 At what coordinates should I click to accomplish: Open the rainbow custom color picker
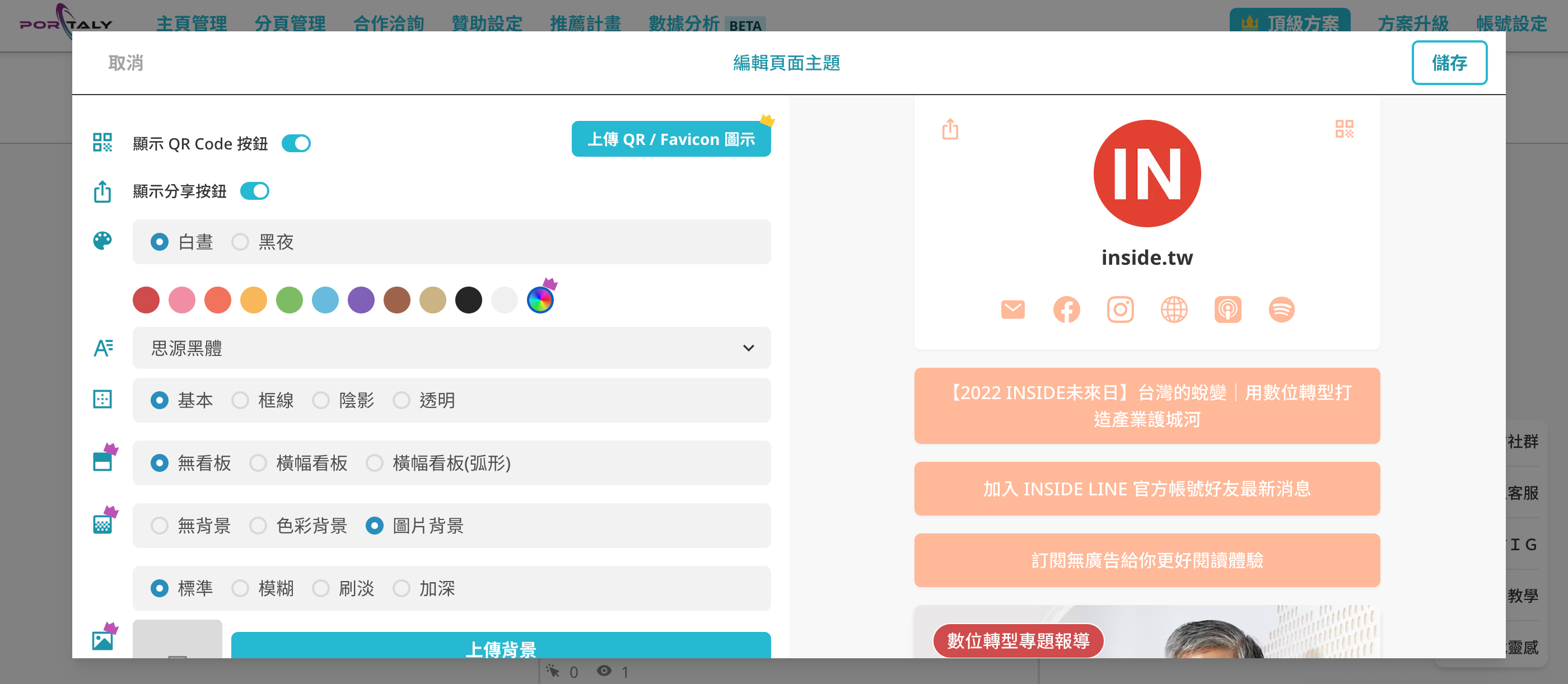[x=540, y=300]
